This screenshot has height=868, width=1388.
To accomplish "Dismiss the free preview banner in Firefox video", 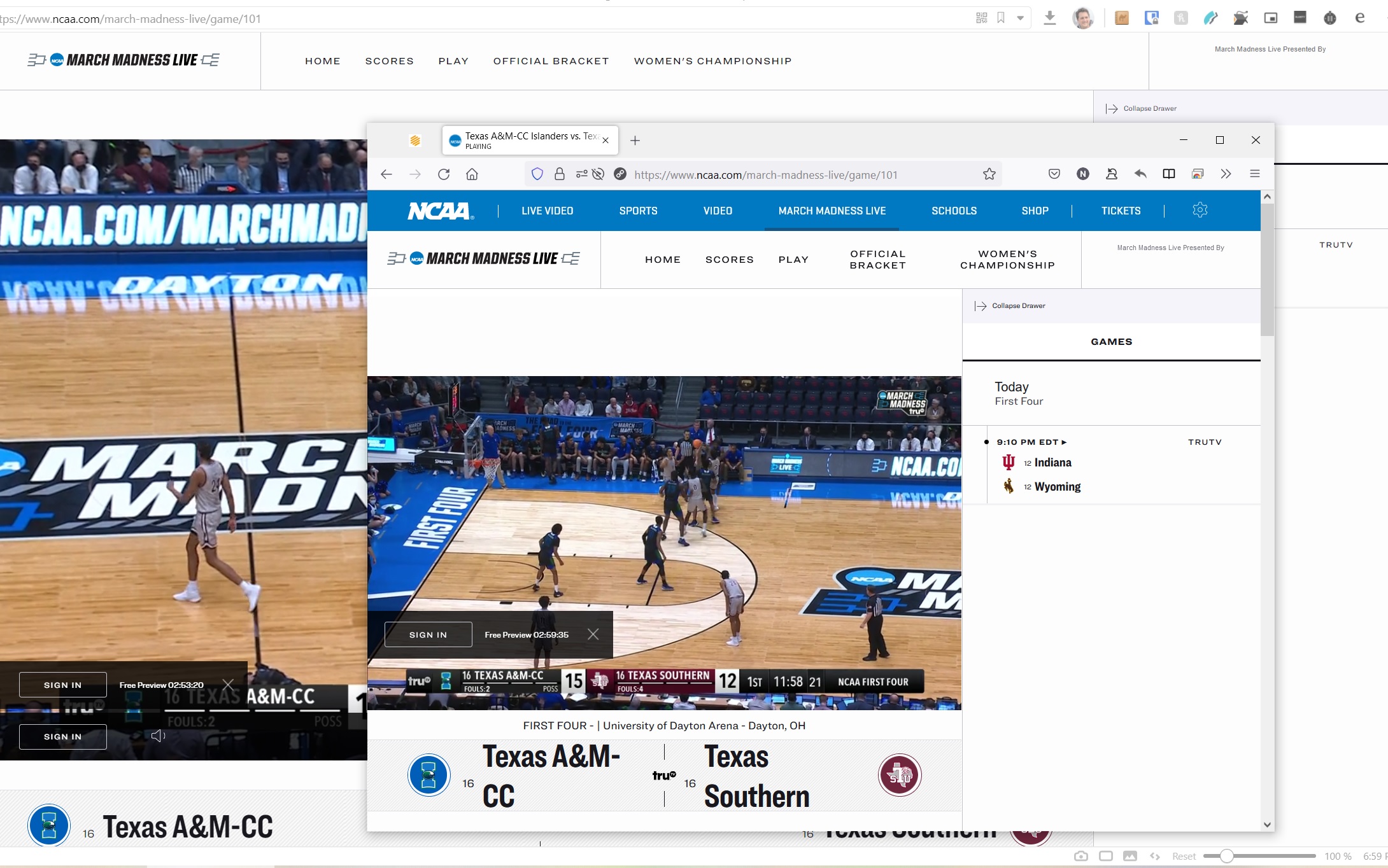I will coord(593,634).
